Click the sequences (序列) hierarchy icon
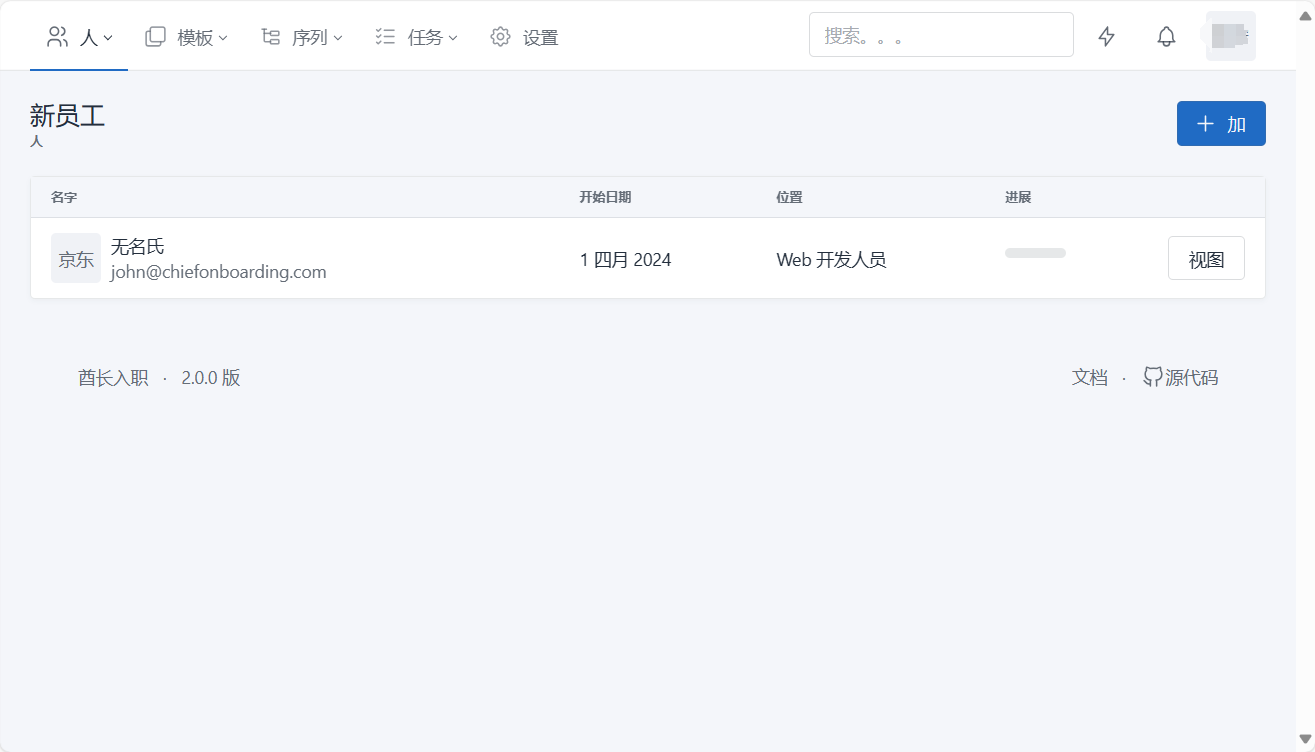This screenshot has width=1315, height=752. pos(270,37)
